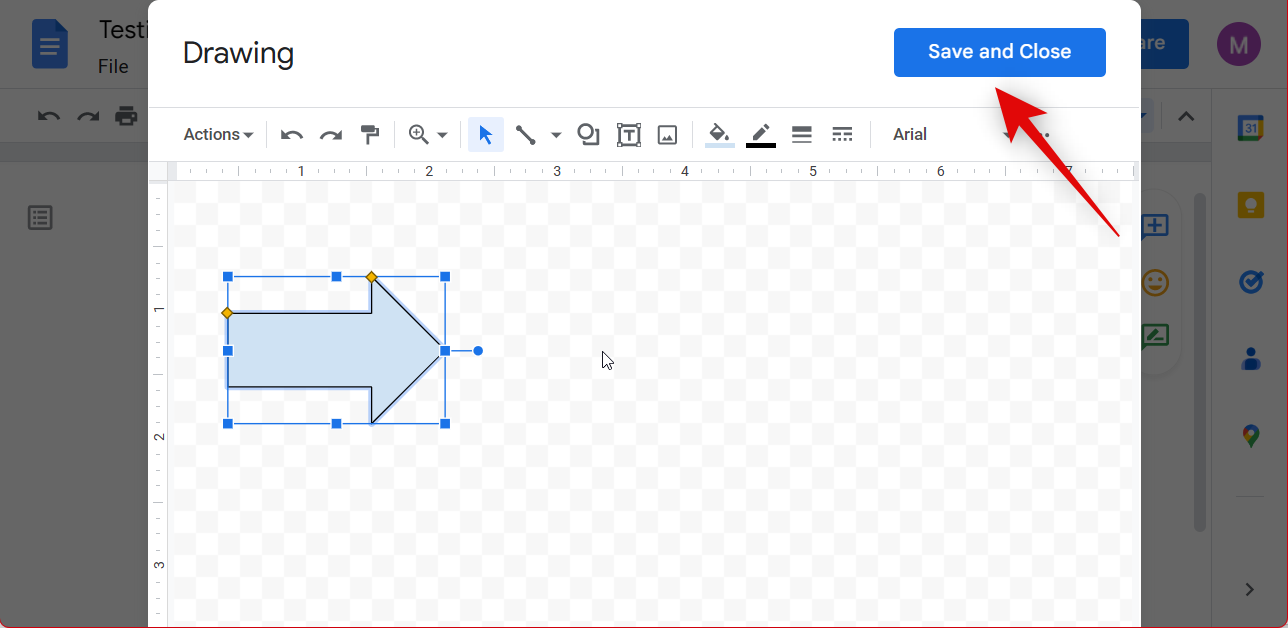
Task: Click the Print icon in the Docs toolbar
Action: tap(126, 116)
